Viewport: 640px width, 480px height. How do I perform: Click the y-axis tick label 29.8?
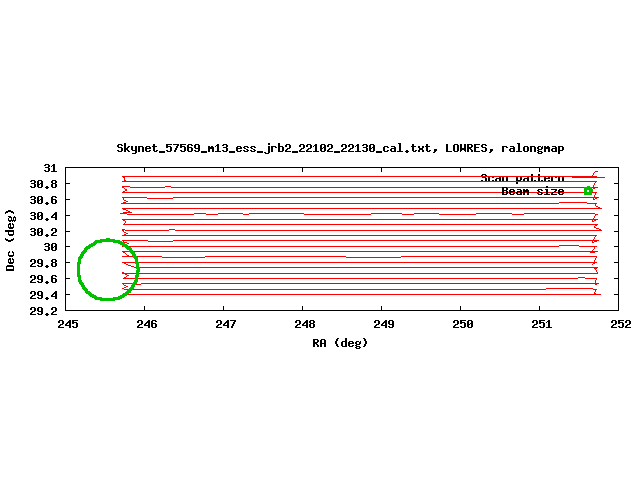tap(44, 263)
